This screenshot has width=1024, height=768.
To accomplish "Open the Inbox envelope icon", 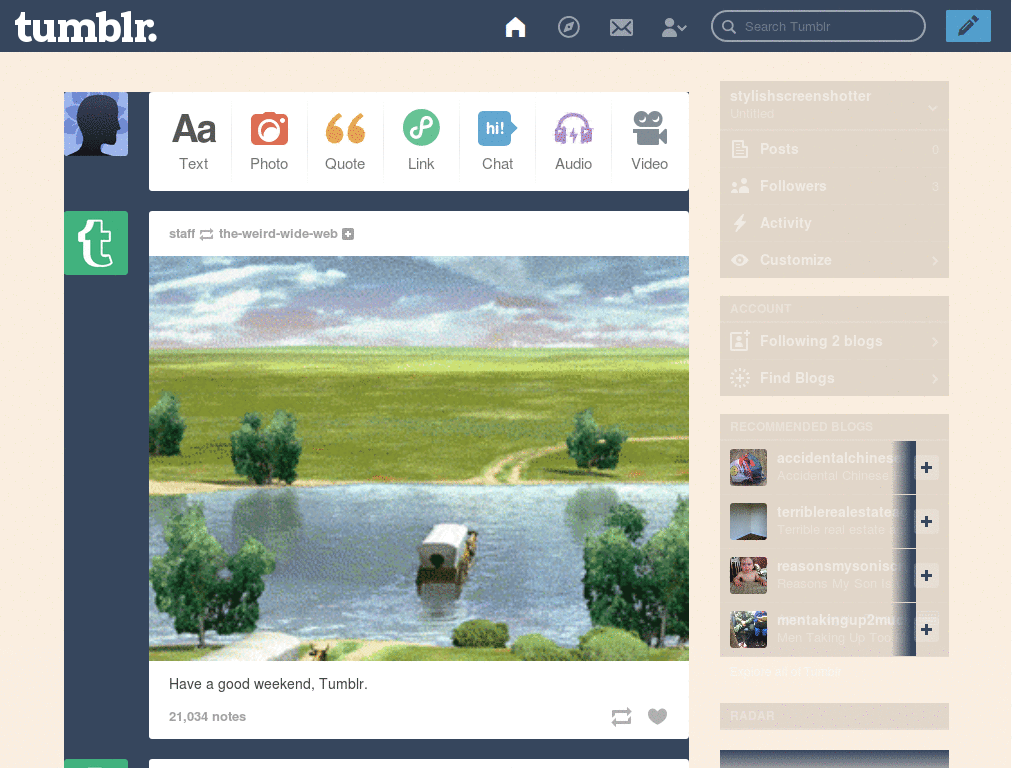I will point(621,27).
